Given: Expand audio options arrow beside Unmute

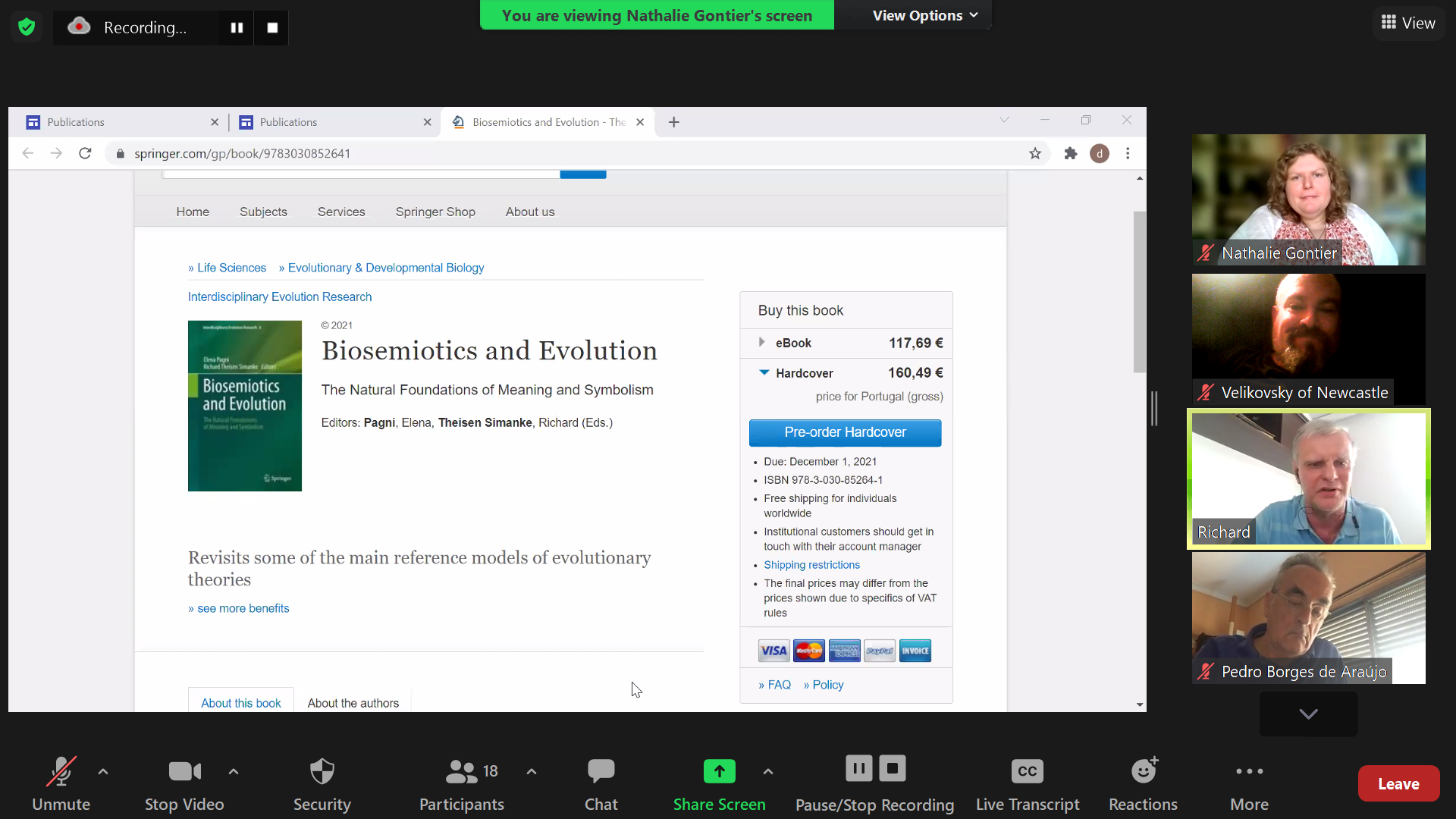Looking at the screenshot, I should coord(103,771).
